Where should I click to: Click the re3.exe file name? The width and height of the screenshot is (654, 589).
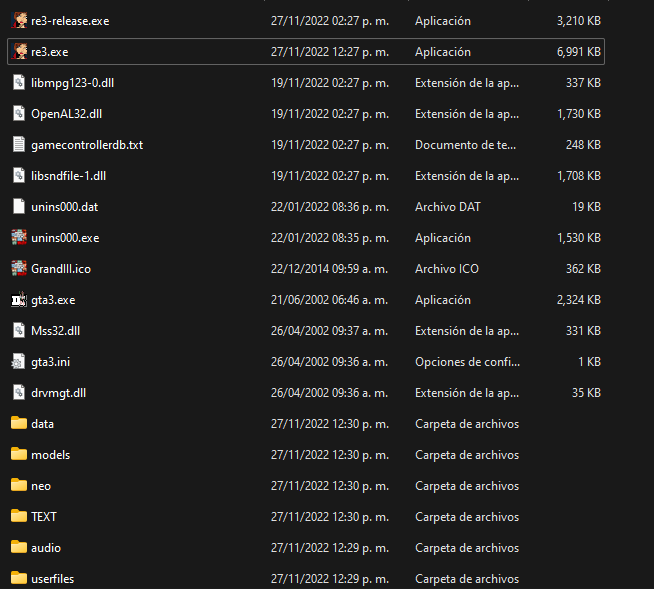pyautogui.click(x=50, y=52)
